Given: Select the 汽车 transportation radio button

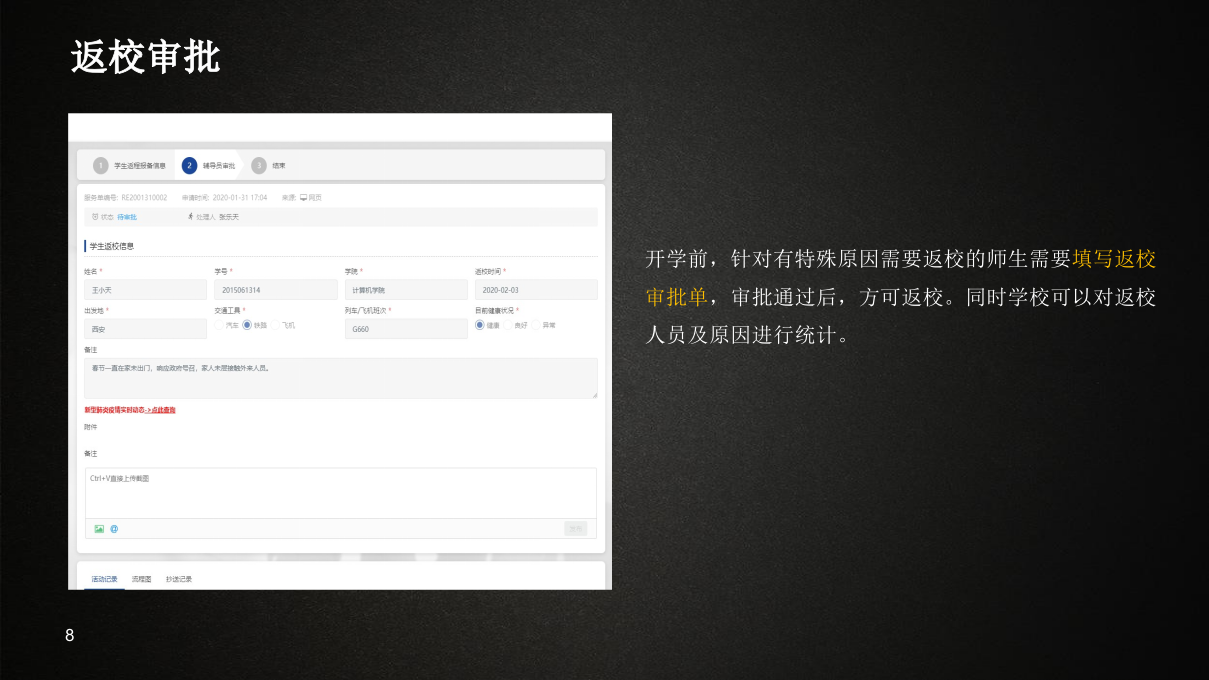Looking at the screenshot, I should [220, 326].
